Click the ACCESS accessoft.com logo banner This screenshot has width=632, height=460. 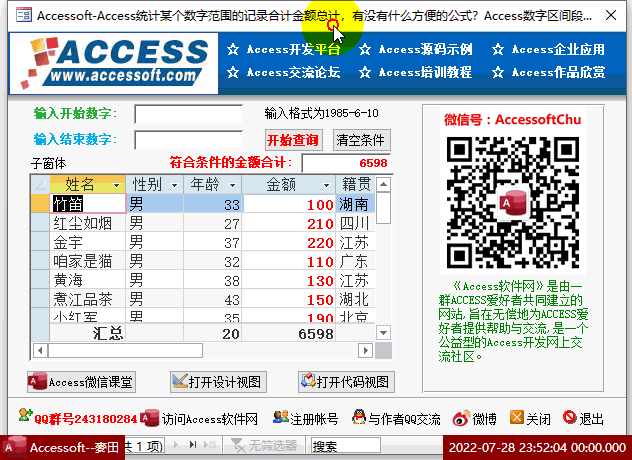click(x=114, y=63)
